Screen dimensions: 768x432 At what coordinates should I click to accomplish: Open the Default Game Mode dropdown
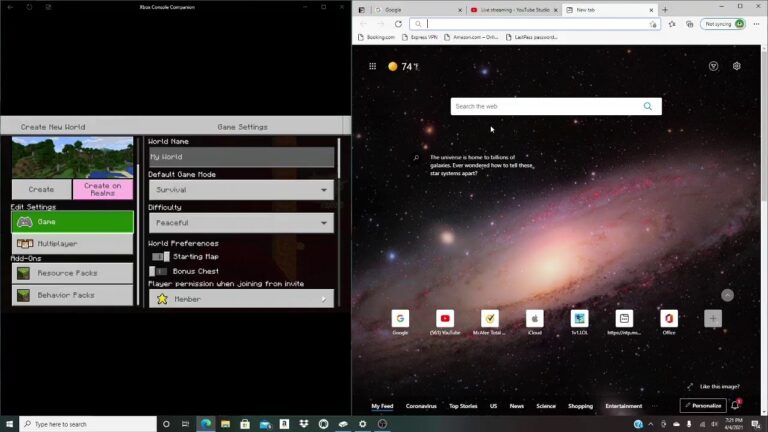[x=241, y=190]
